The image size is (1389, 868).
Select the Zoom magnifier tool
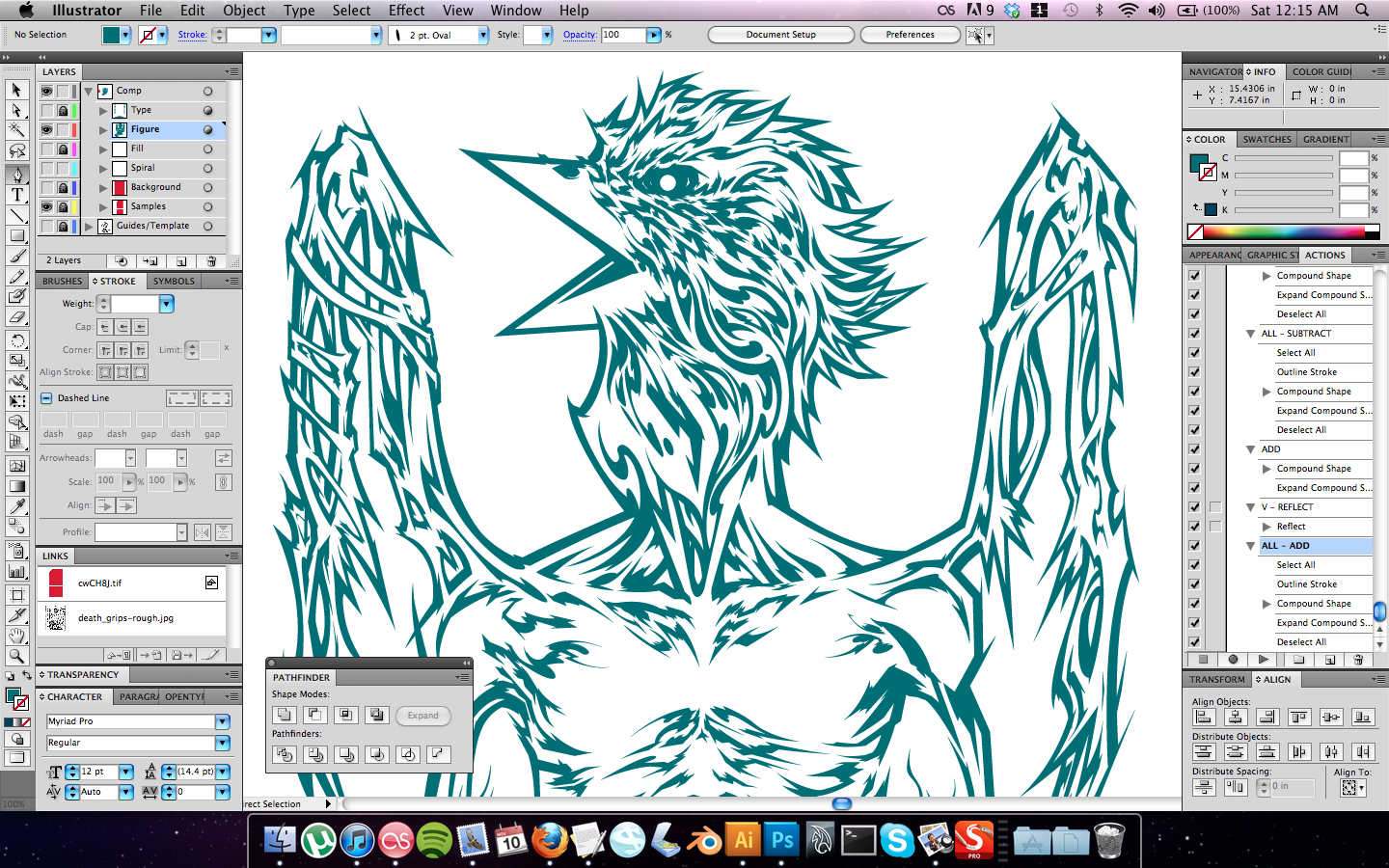tap(16, 656)
